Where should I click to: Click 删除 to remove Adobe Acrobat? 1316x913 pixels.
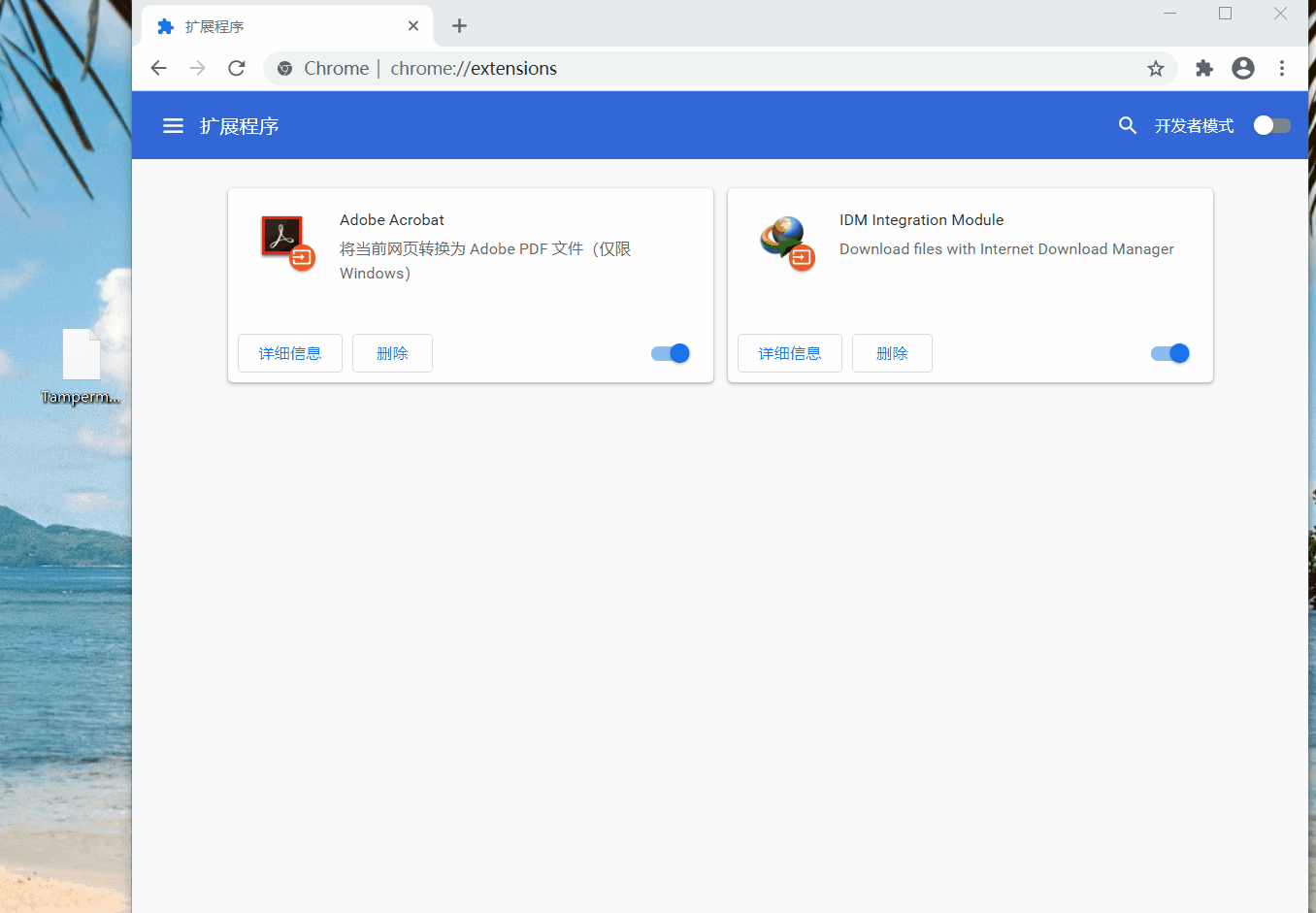[392, 353]
